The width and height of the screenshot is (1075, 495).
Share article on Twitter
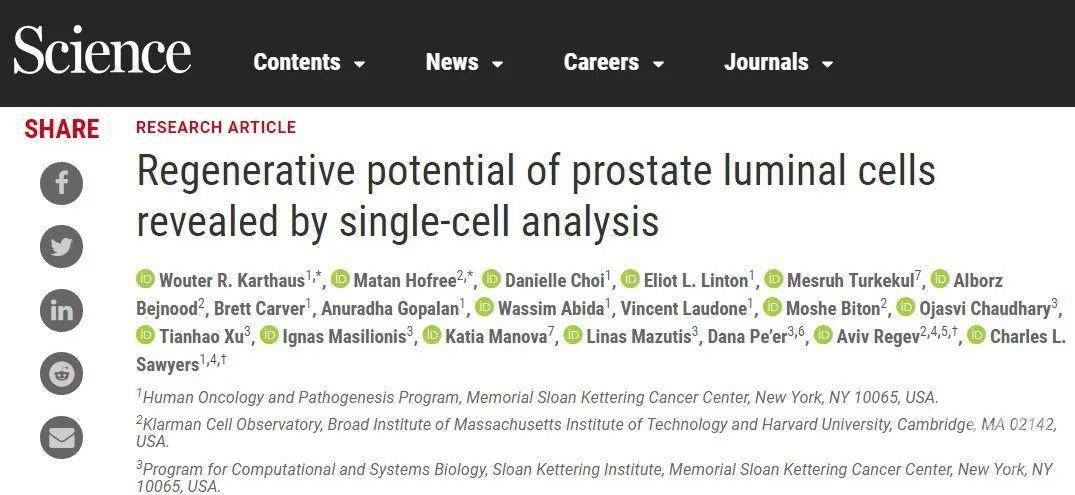[61, 247]
